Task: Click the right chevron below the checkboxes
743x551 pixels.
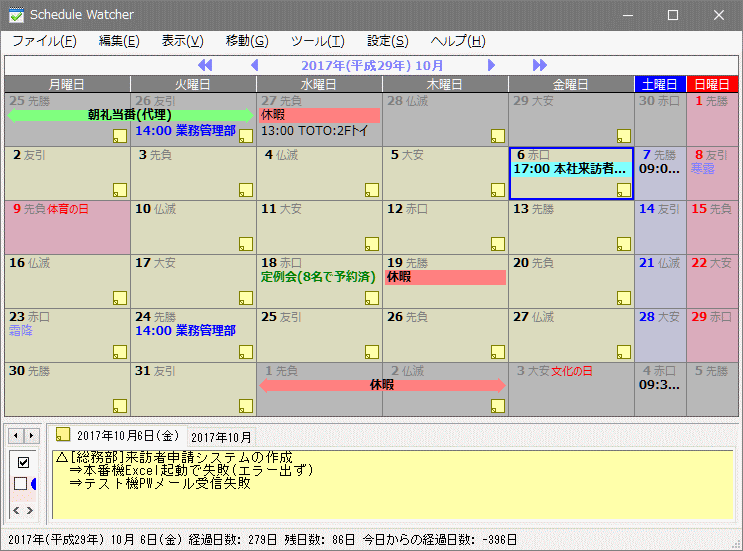Action: pos(30,510)
